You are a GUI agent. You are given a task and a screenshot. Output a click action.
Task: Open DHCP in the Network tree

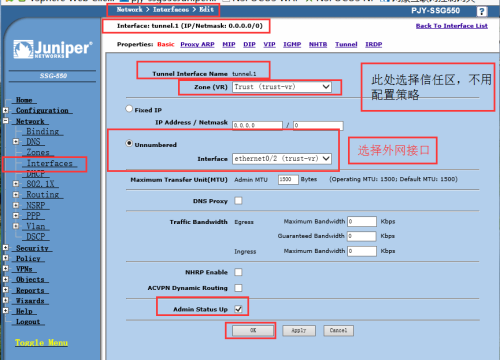coord(36,174)
